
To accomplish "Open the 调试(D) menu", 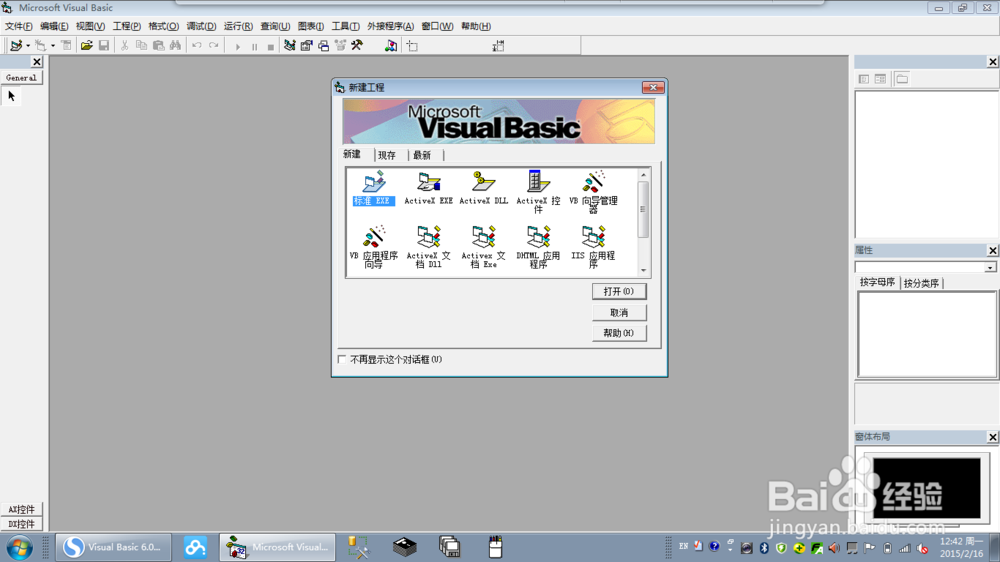I will (x=201, y=26).
